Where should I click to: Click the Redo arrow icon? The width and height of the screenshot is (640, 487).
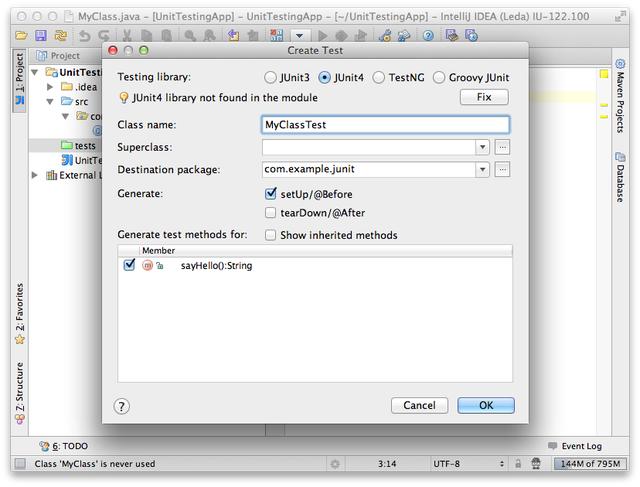104,36
